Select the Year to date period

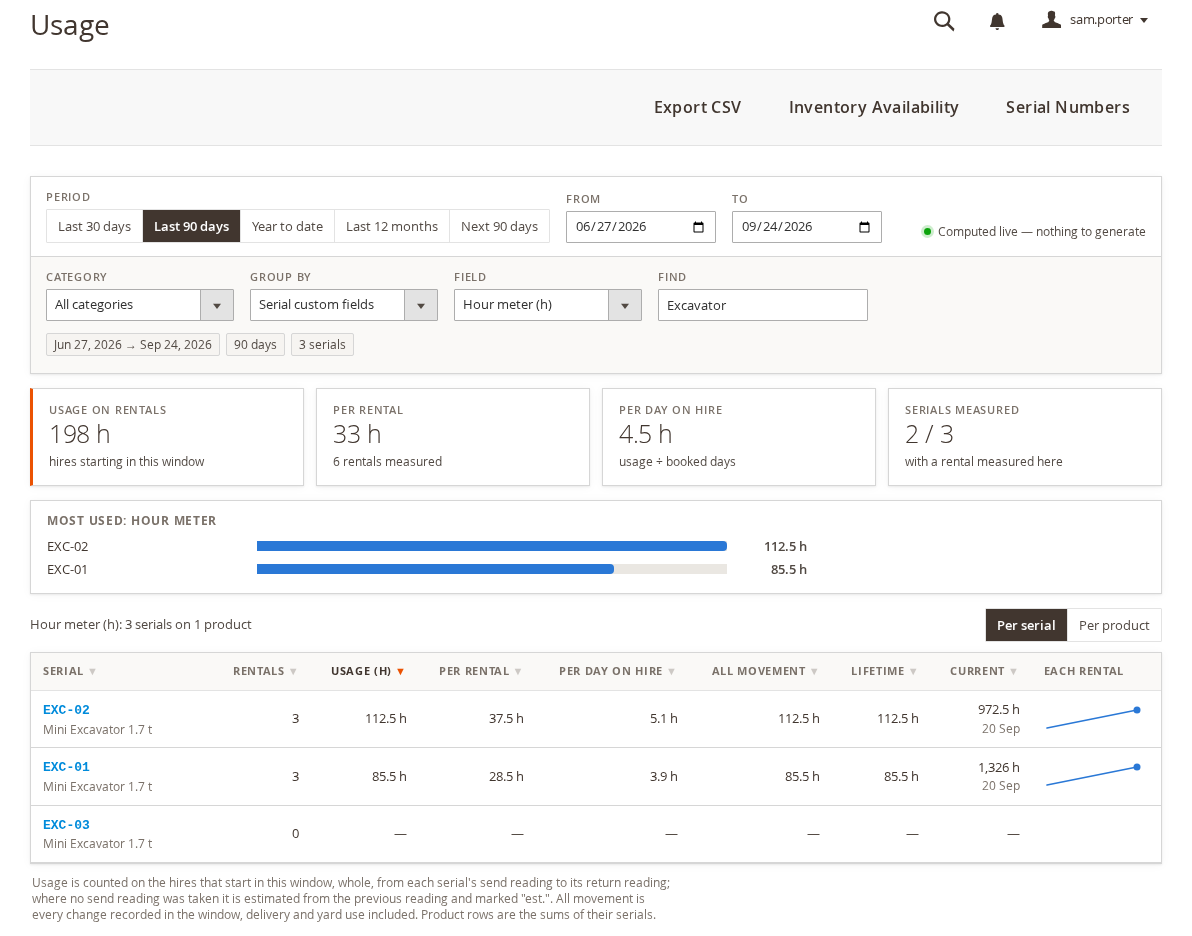(x=287, y=227)
